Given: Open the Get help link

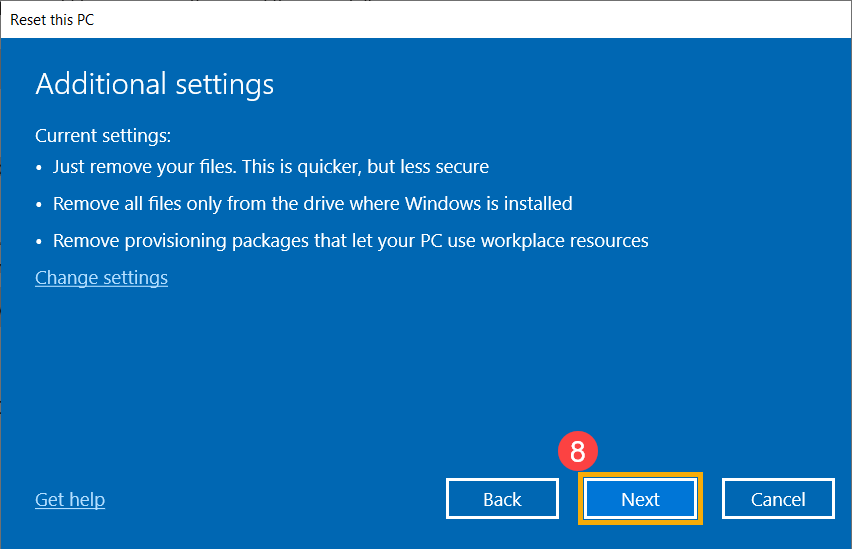Looking at the screenshot, I should (70, 500).
